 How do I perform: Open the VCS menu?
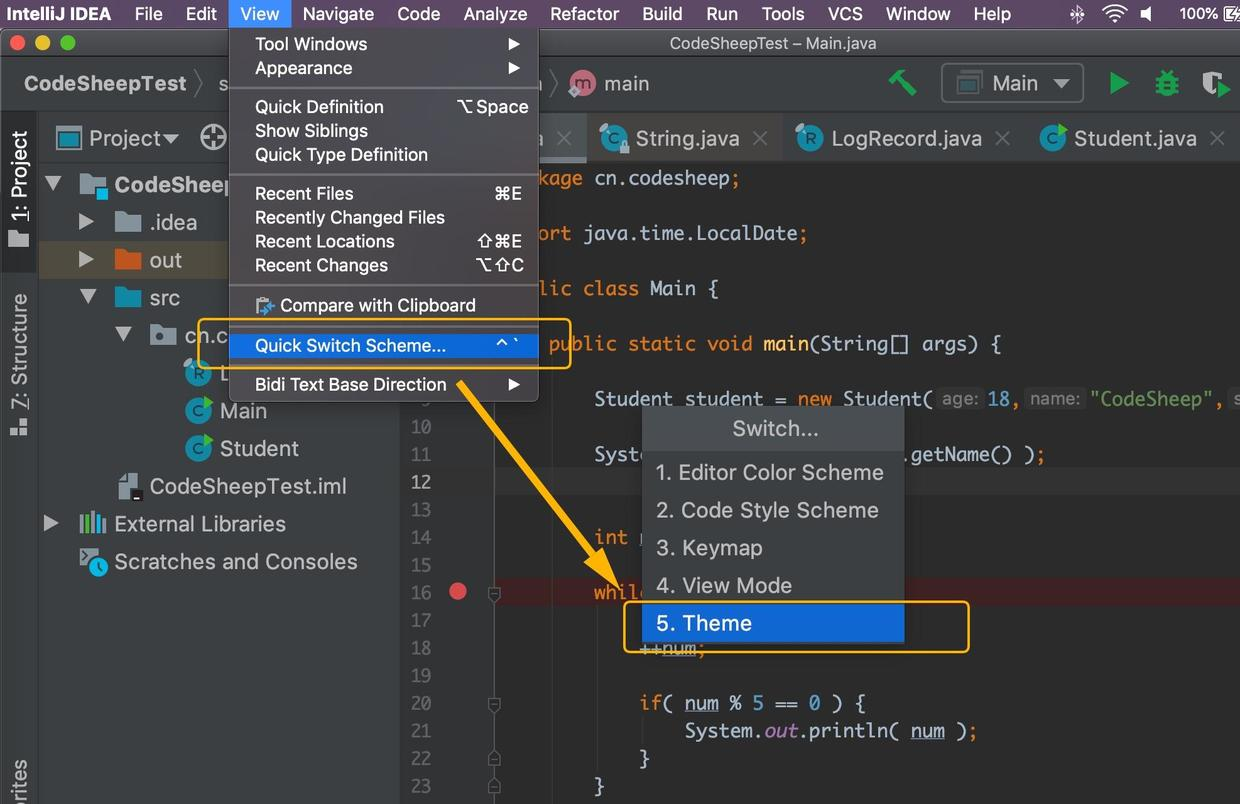point(845,14)
